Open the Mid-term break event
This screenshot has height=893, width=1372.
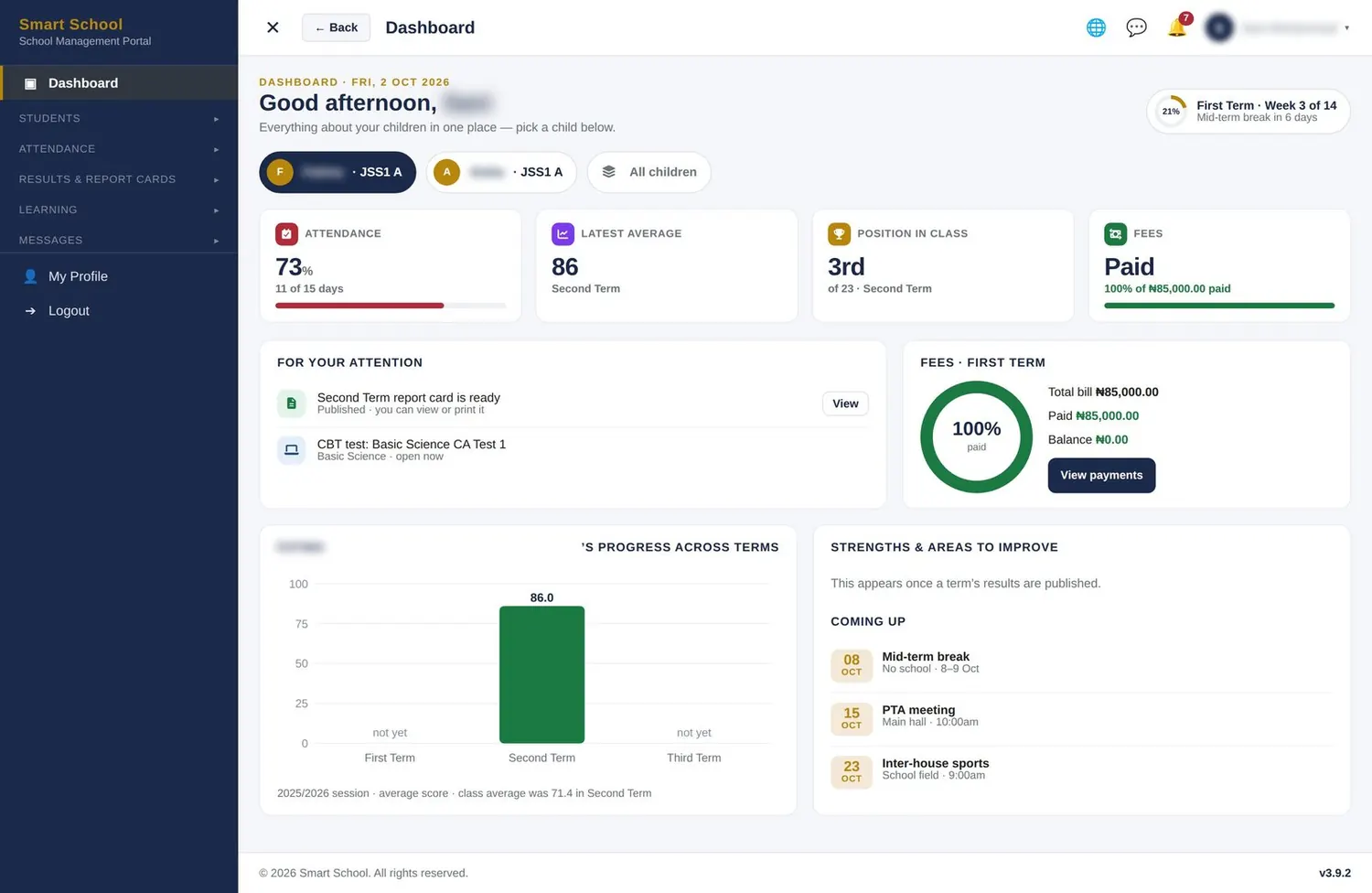[1081, 666]
